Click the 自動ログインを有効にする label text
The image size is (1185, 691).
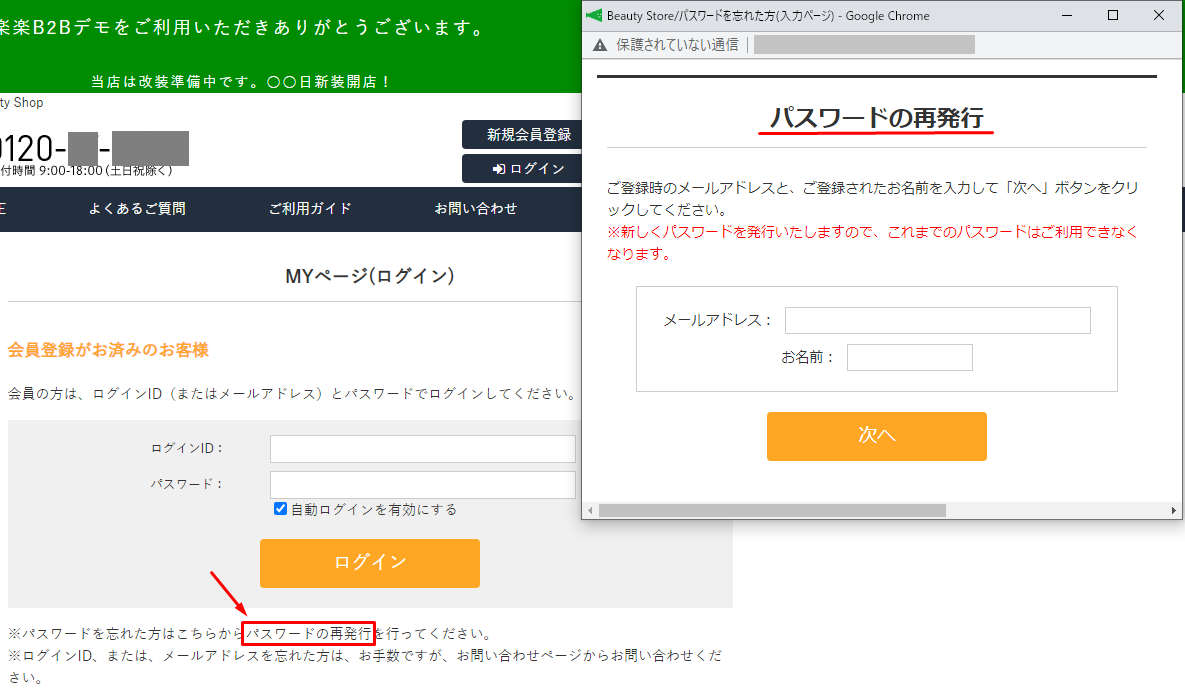tap(374, 510)
